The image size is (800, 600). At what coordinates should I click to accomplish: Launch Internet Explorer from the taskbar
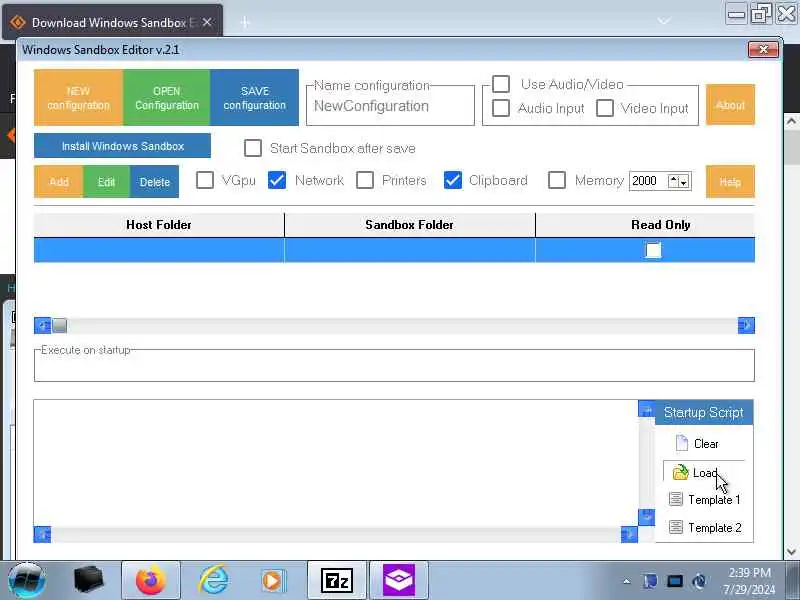[213, 581]
